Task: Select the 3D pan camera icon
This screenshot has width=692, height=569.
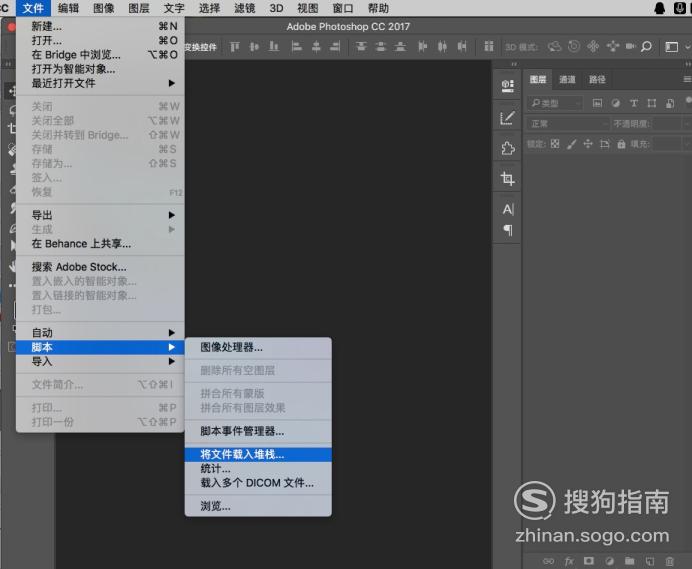Action: click(x=593, y=46)
